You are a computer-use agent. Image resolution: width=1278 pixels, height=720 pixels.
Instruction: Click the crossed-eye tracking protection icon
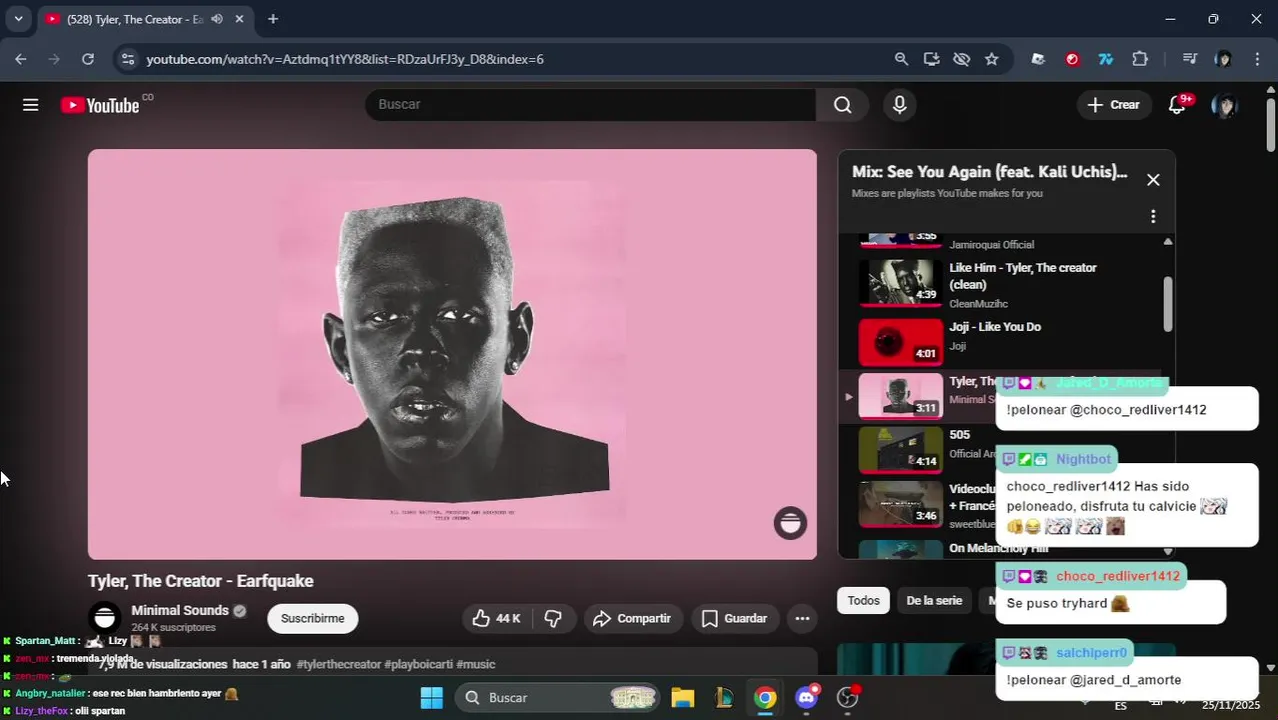961,59
